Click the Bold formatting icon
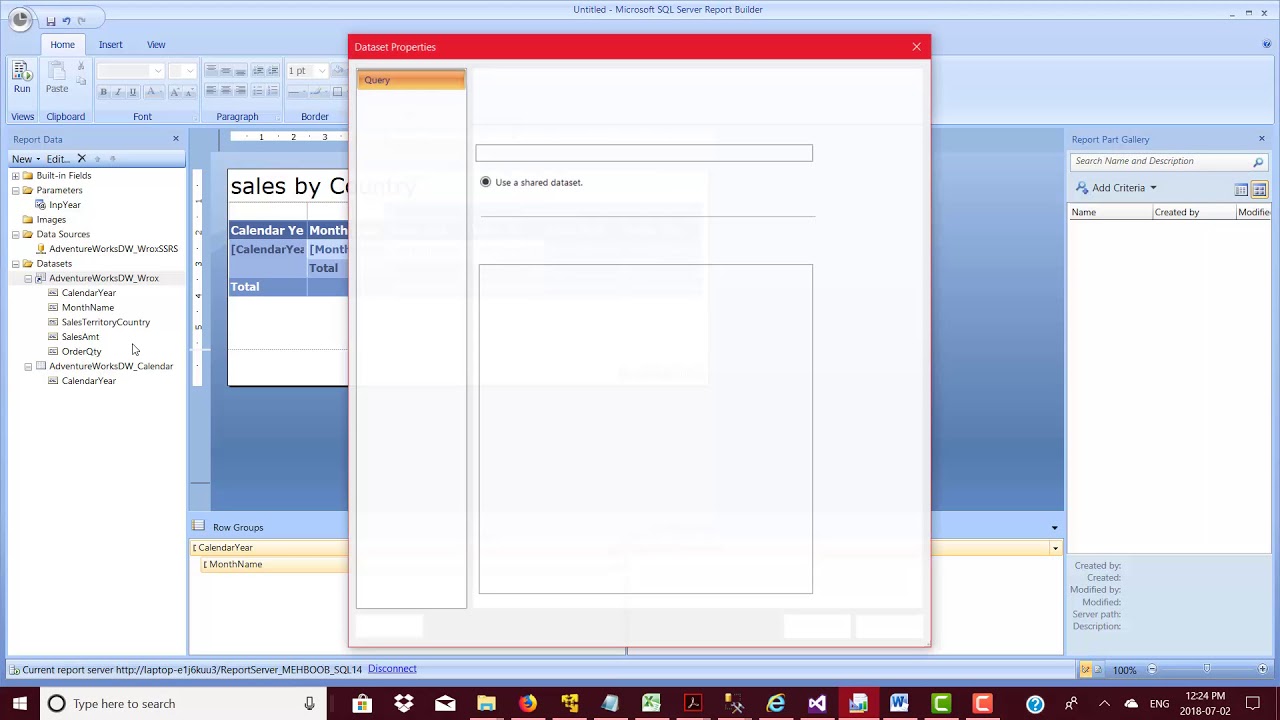Viewport: 1280px width, 720px height. 103,92
